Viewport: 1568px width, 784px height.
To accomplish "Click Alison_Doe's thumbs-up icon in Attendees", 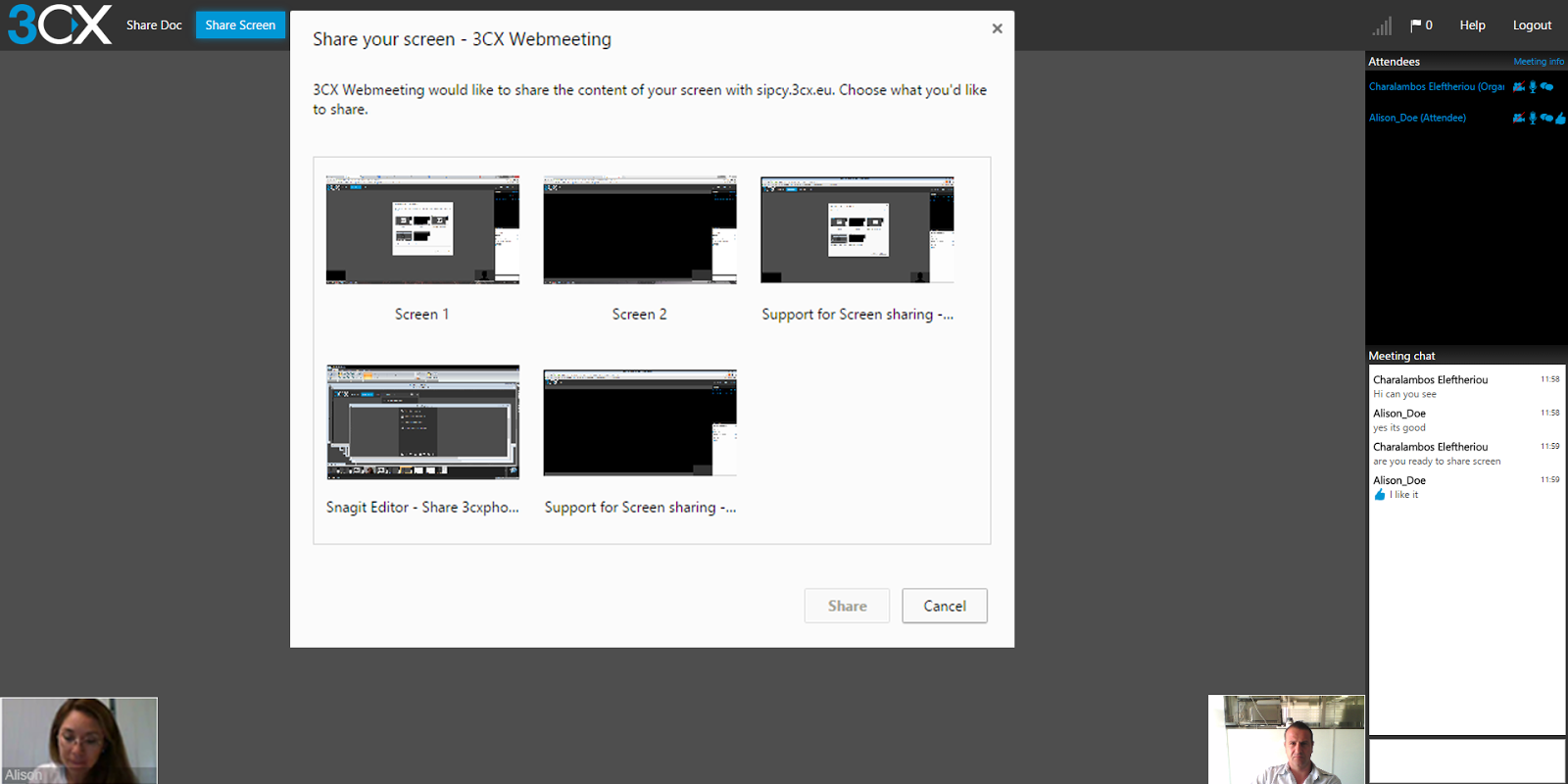I will pyautogui.click(x=1560, y=119).
